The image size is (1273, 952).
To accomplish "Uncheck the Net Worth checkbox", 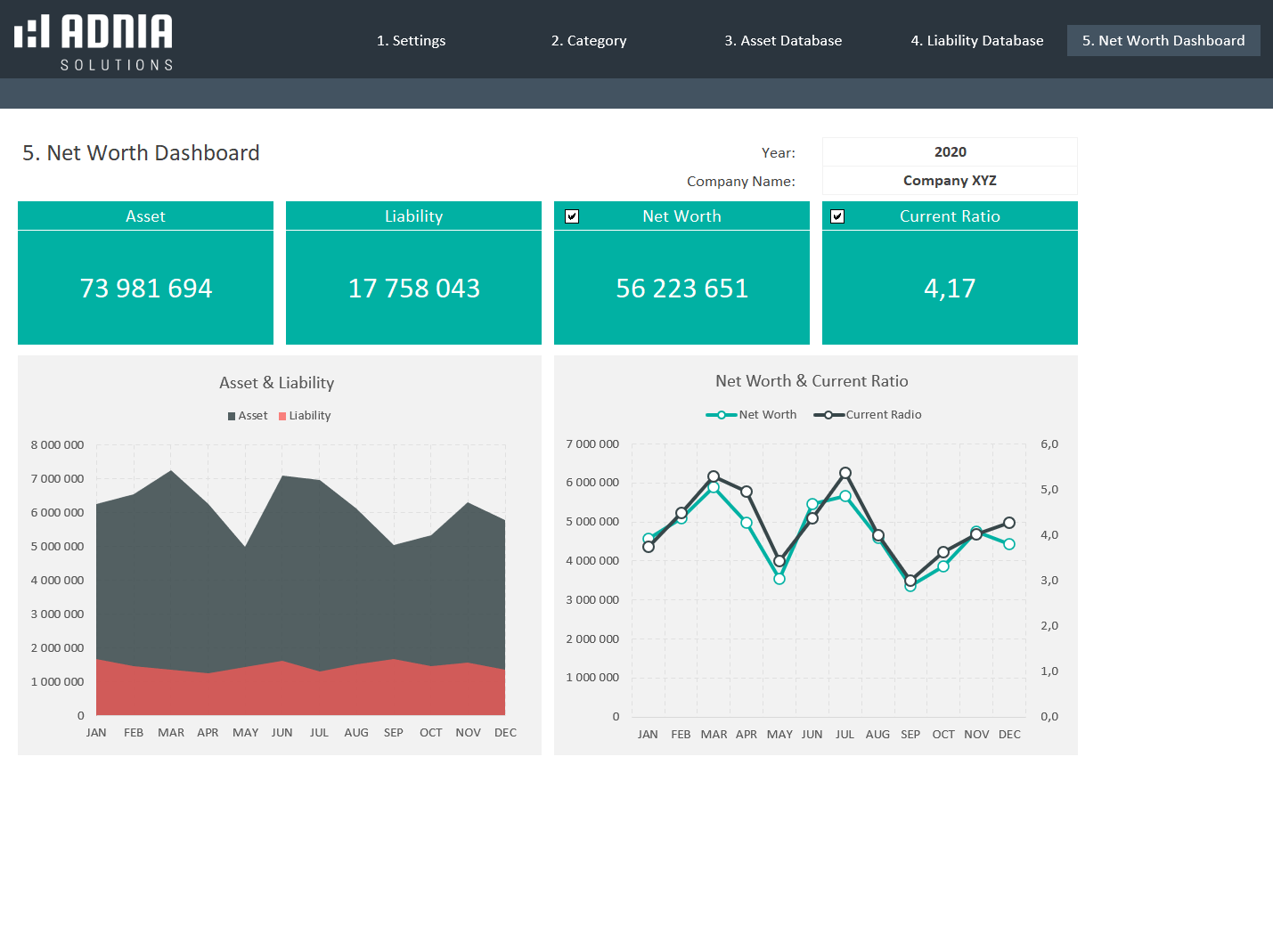I will tap(572, 216).
